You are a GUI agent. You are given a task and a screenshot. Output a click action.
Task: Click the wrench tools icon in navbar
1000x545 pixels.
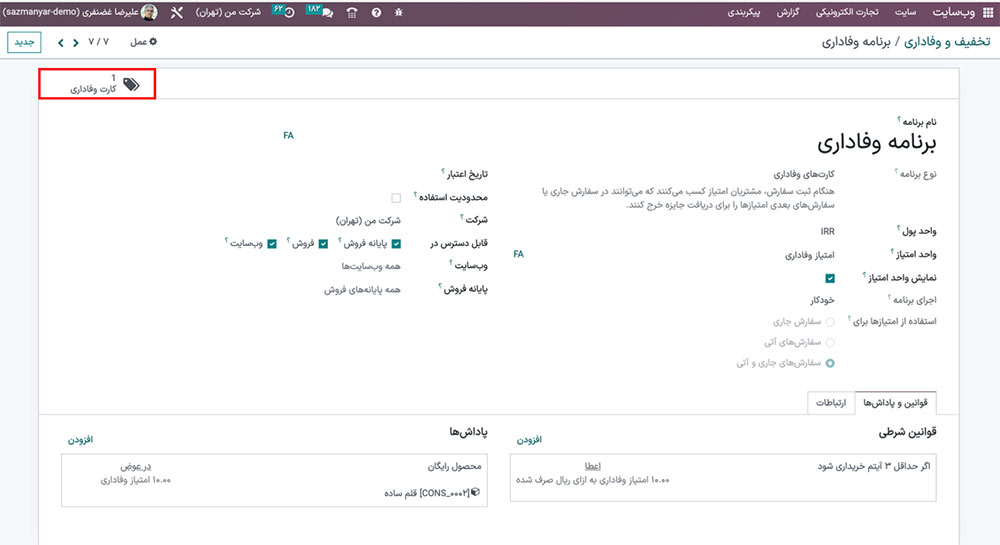point(178,13)
